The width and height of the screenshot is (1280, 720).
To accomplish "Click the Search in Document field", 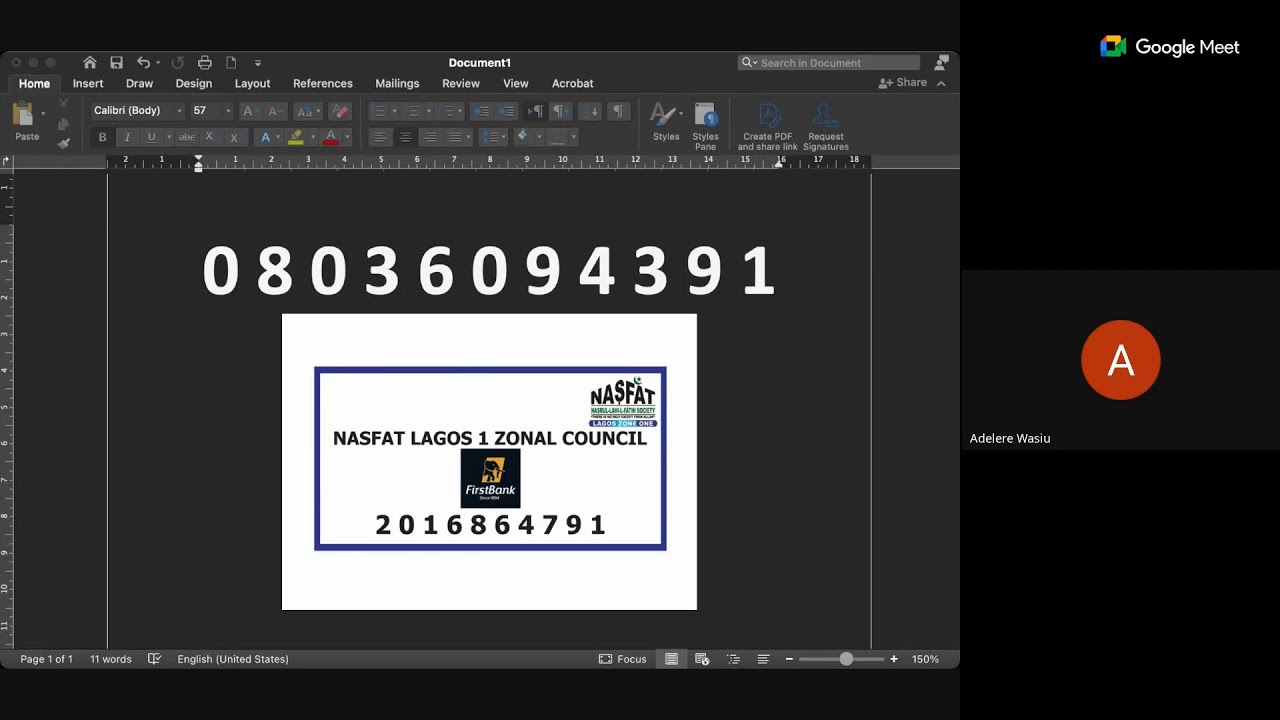I will point(829,63).
